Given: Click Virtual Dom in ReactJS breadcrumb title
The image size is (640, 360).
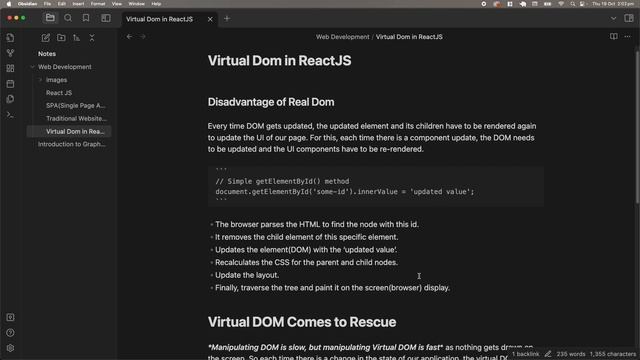Looking at the screenshot, I should click(x=409, y=37).
